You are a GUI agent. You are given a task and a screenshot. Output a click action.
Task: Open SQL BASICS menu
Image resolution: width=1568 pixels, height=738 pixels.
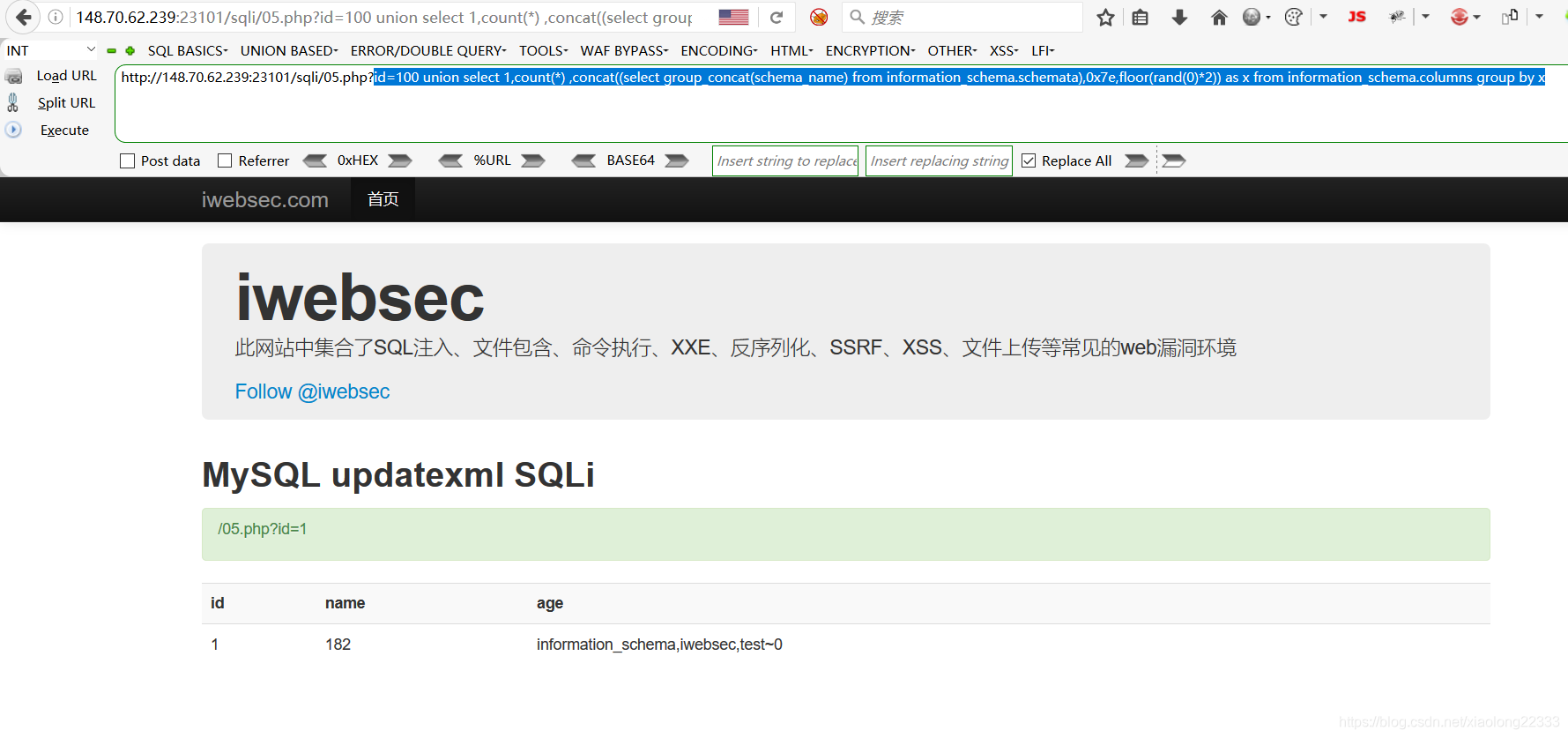click(188, 51)
